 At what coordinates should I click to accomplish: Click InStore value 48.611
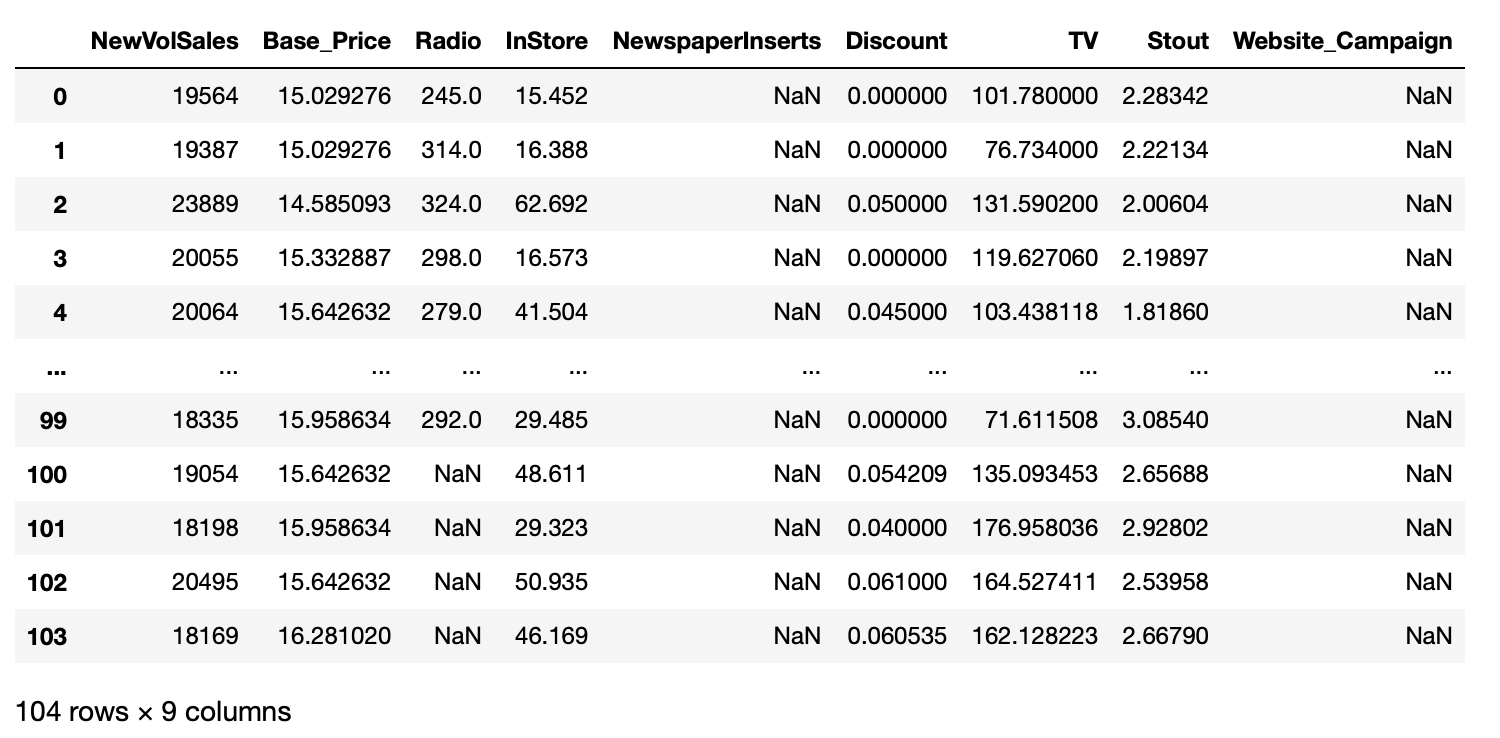click(x=551, y=474)
